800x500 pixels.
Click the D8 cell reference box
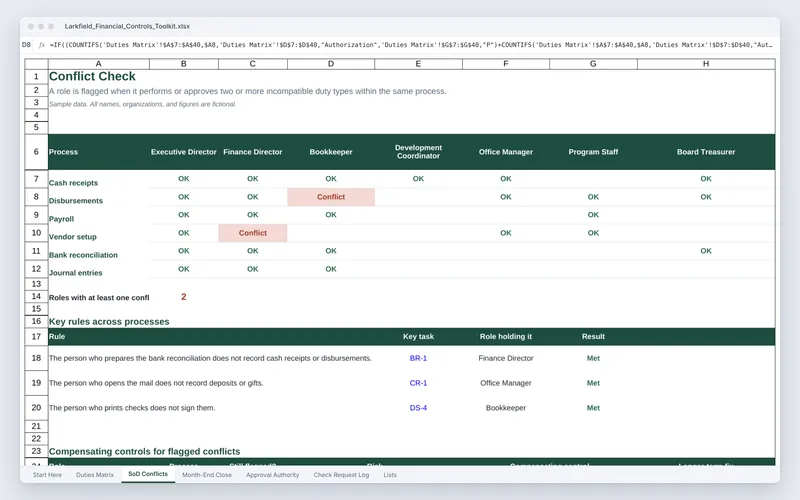26,45
